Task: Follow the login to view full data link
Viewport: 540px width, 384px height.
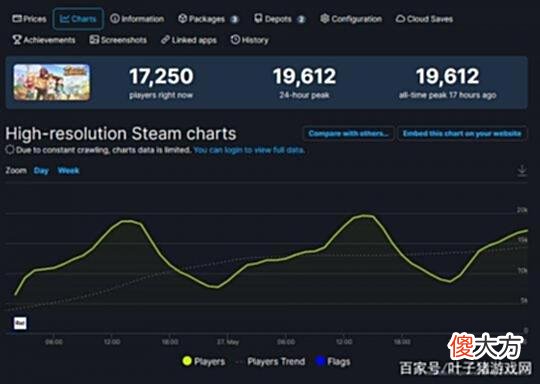Action: (x=249, y=150)
